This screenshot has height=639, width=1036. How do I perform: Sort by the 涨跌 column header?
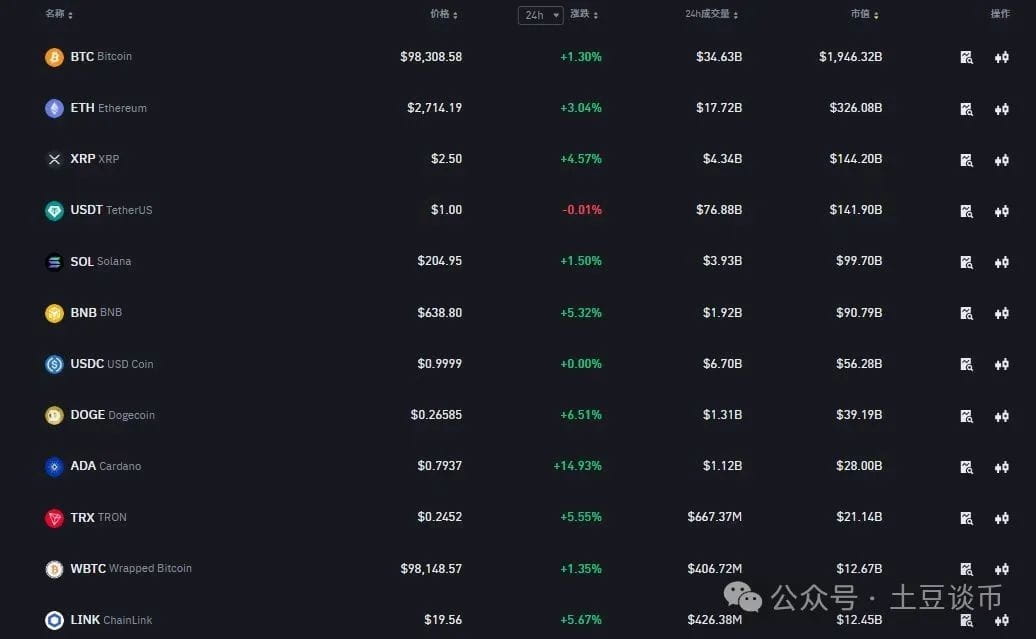click(x=584, y=14)
